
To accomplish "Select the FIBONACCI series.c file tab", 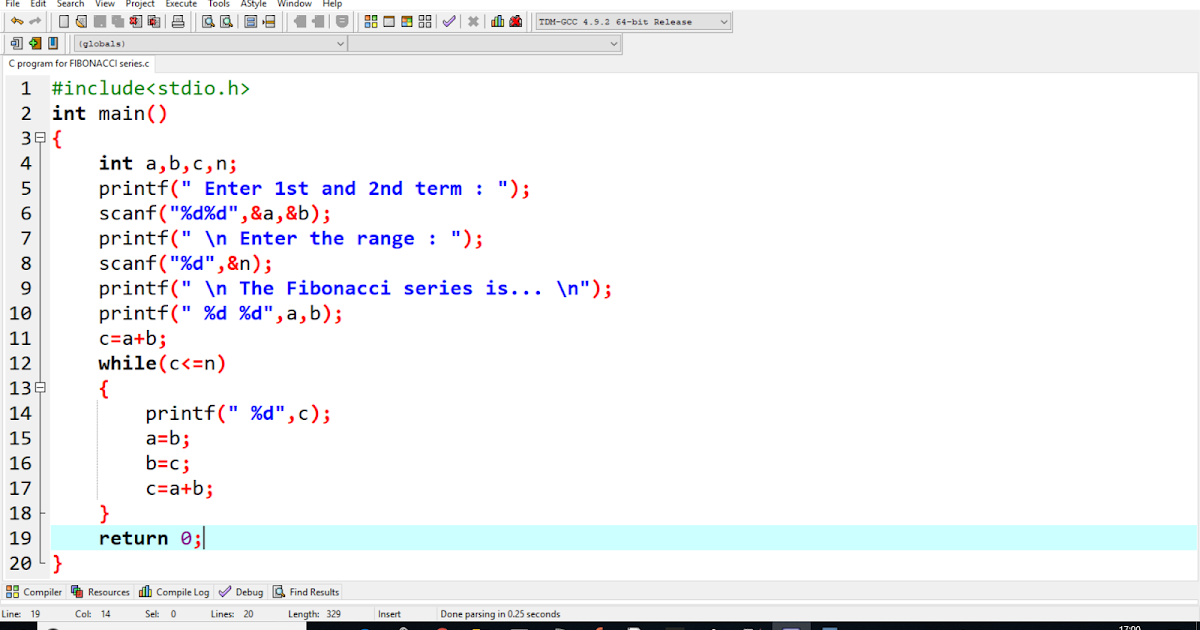I will 76,63.
